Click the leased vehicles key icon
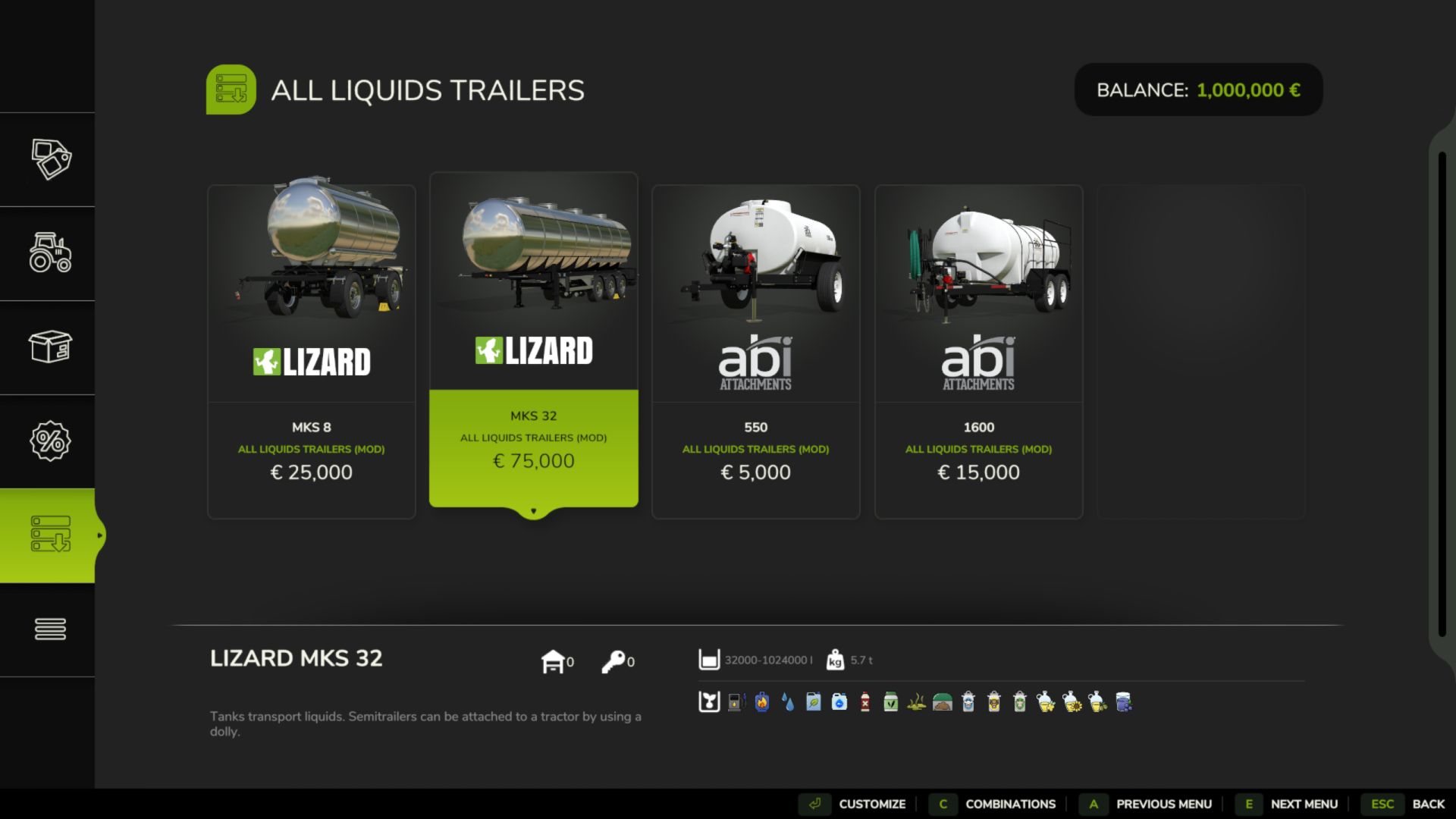1456x819 pixels. (x=613, y=661)
